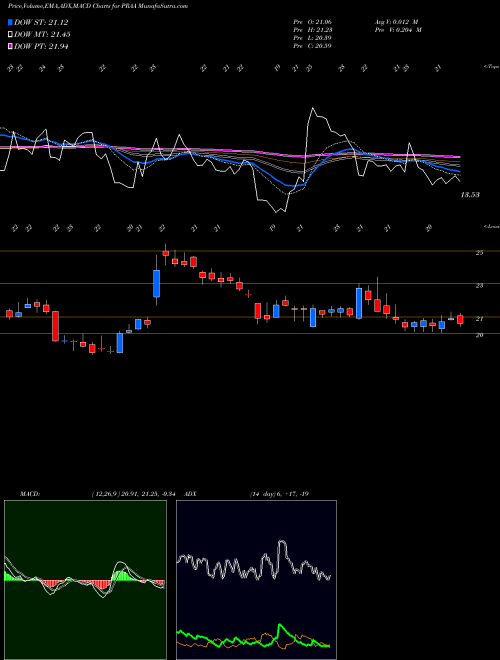Click the magenta DOW PT legend swatch
500x660 pixels.
(x=10, y=46)
